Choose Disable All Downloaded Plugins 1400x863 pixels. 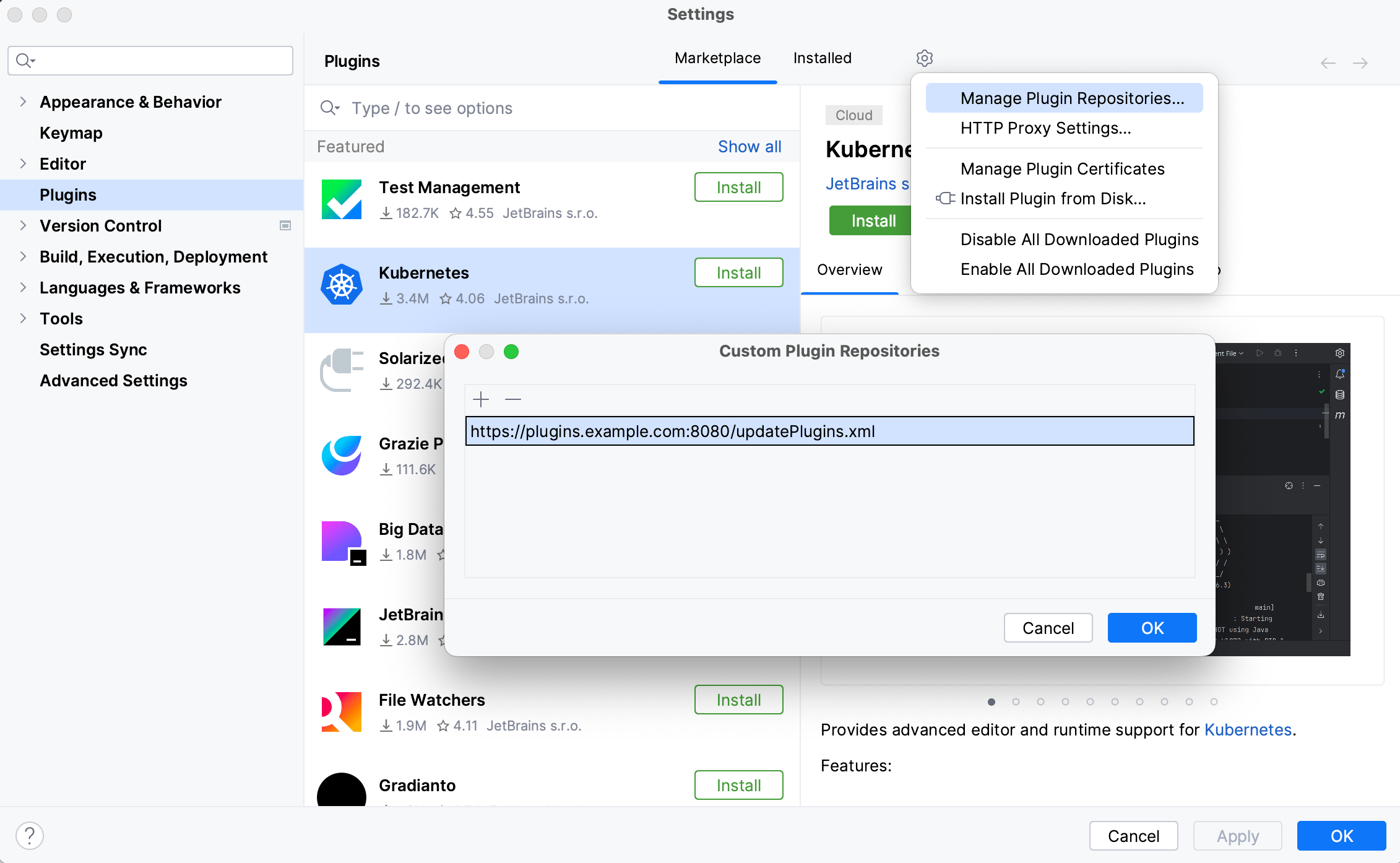[1079, 239]
